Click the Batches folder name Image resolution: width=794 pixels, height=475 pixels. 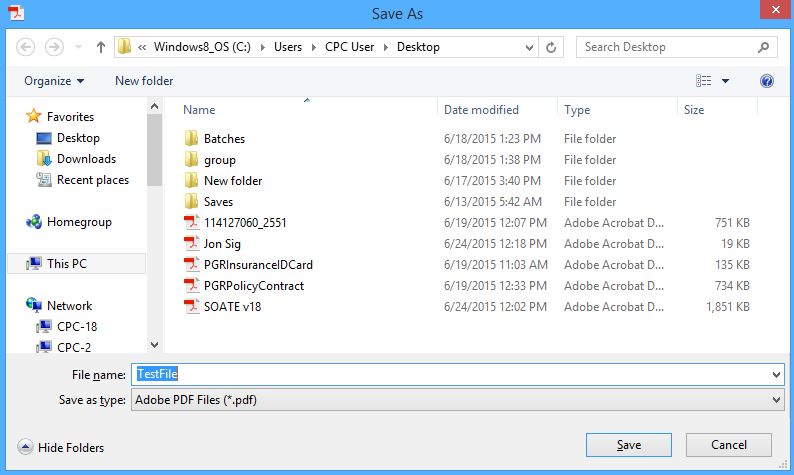[x=224, y=139]
